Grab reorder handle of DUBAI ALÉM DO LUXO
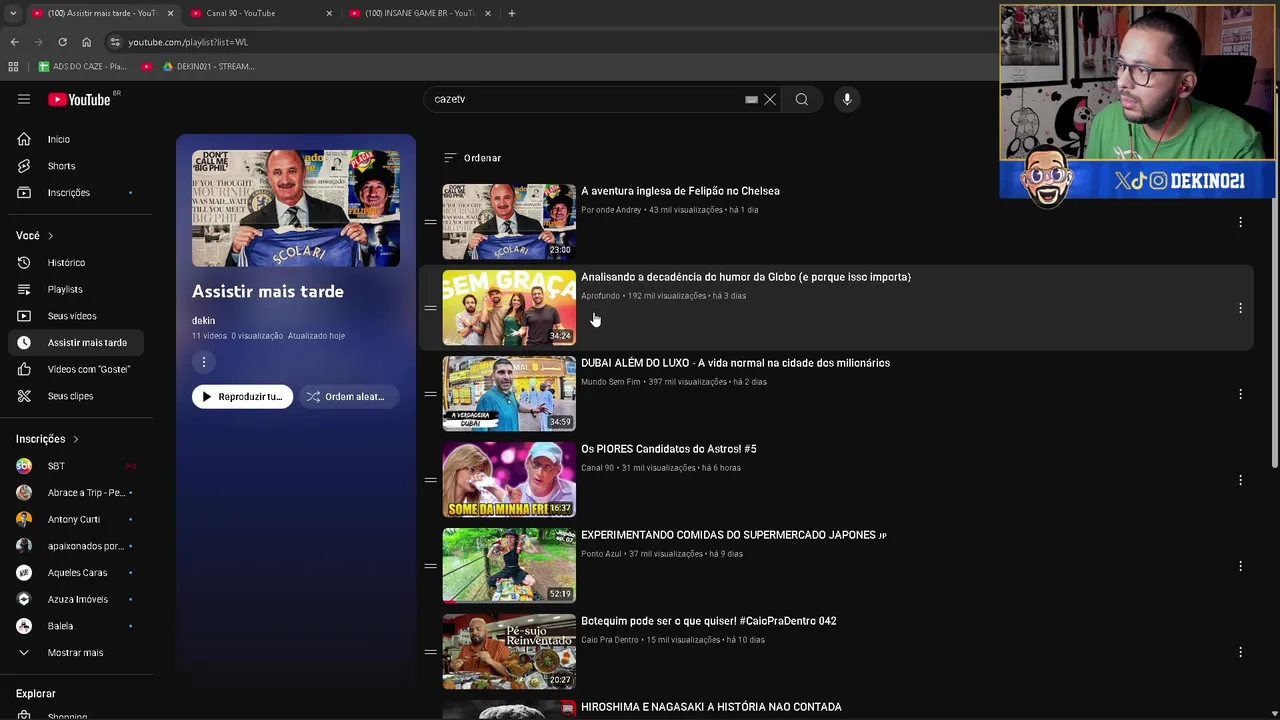This screenshot has height=720, width=1280. click(430, 394)
